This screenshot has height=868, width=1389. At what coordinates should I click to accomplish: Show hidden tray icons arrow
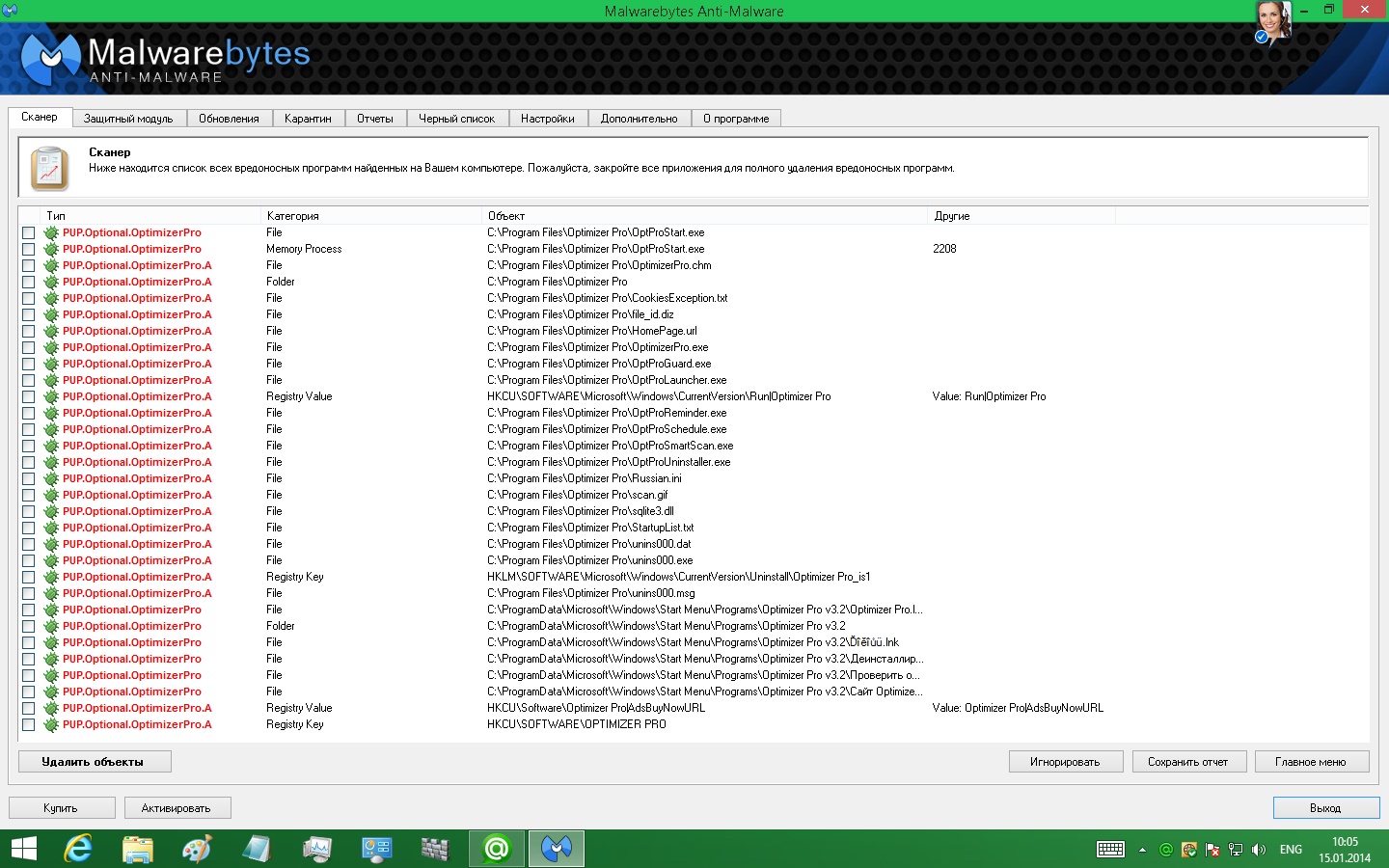pos(1142,850)
